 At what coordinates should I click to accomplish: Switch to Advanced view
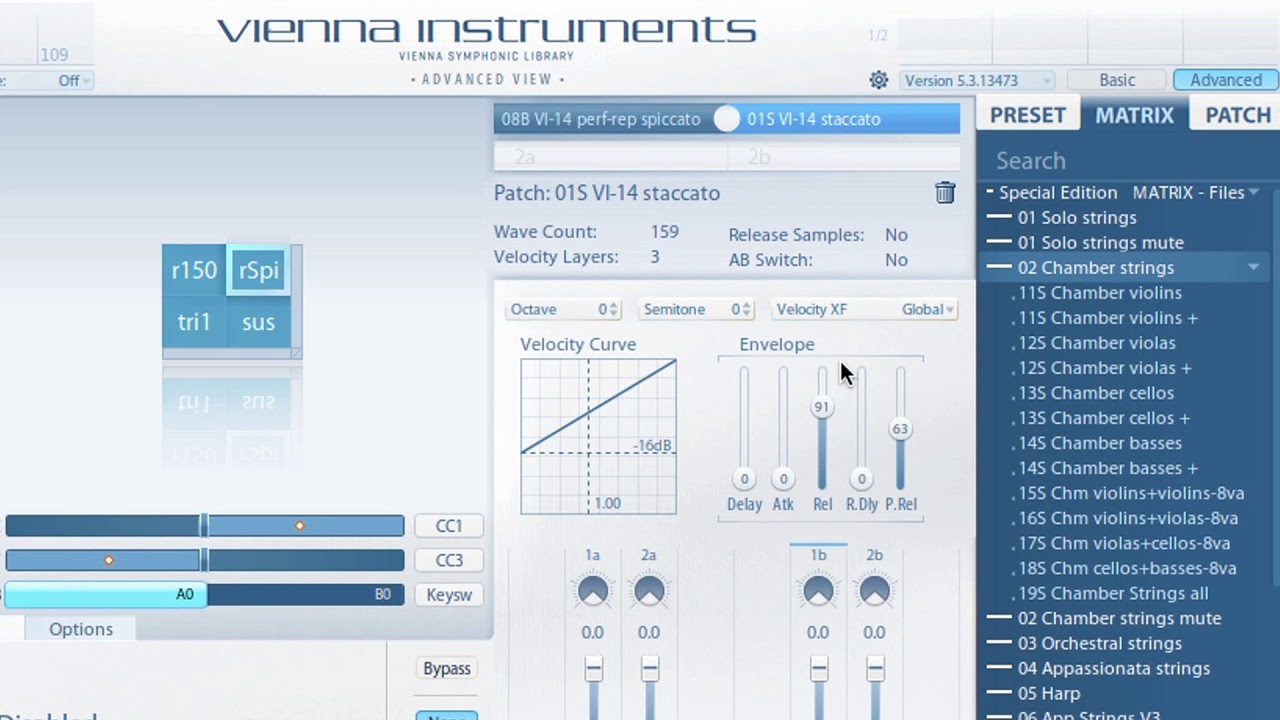tap(1225, 80)
